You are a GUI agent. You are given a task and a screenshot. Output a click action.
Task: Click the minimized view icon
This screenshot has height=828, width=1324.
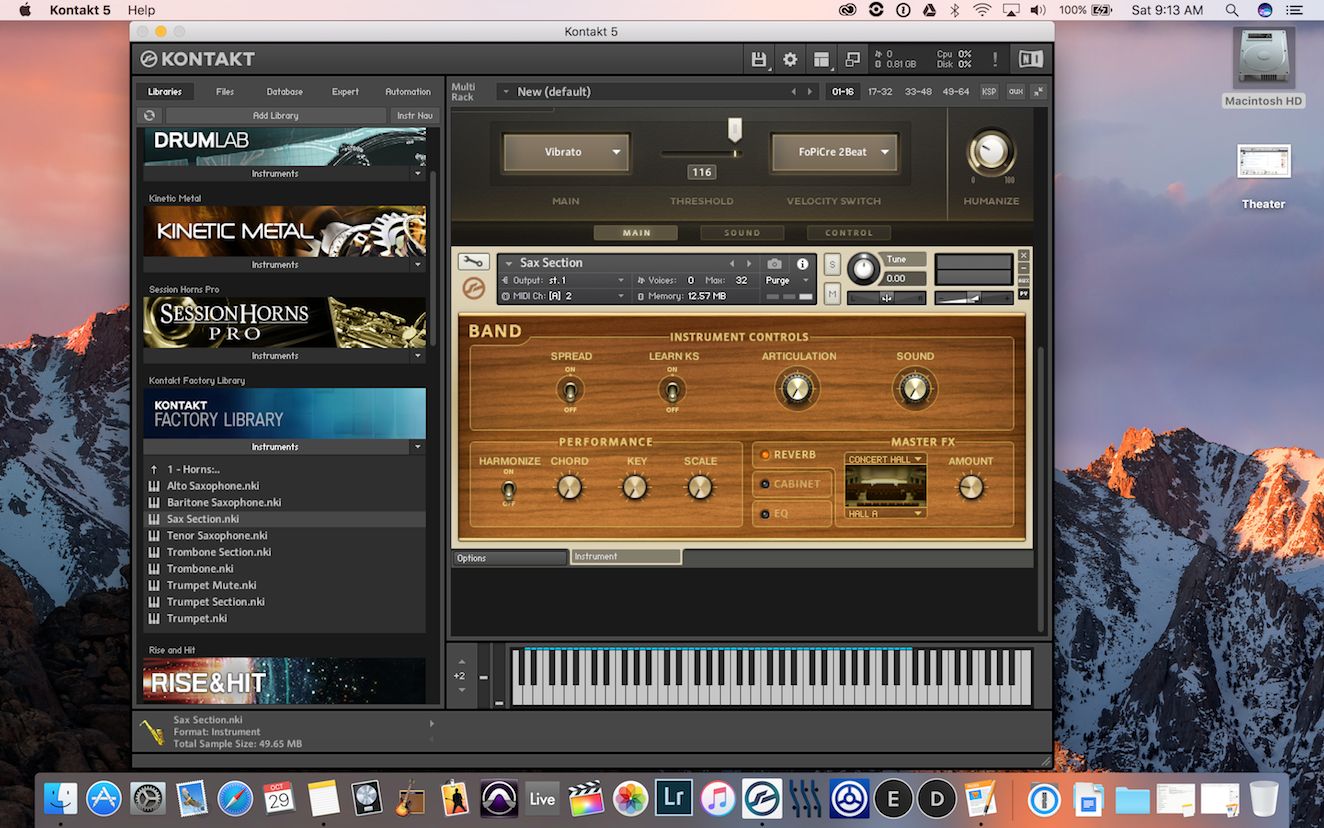coord(852,59)
